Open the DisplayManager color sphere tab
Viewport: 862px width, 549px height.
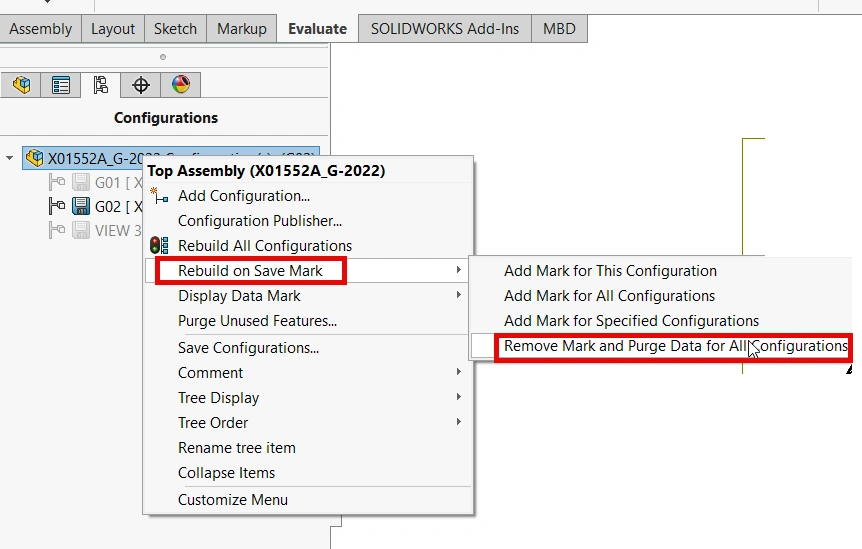coord(180,85)
